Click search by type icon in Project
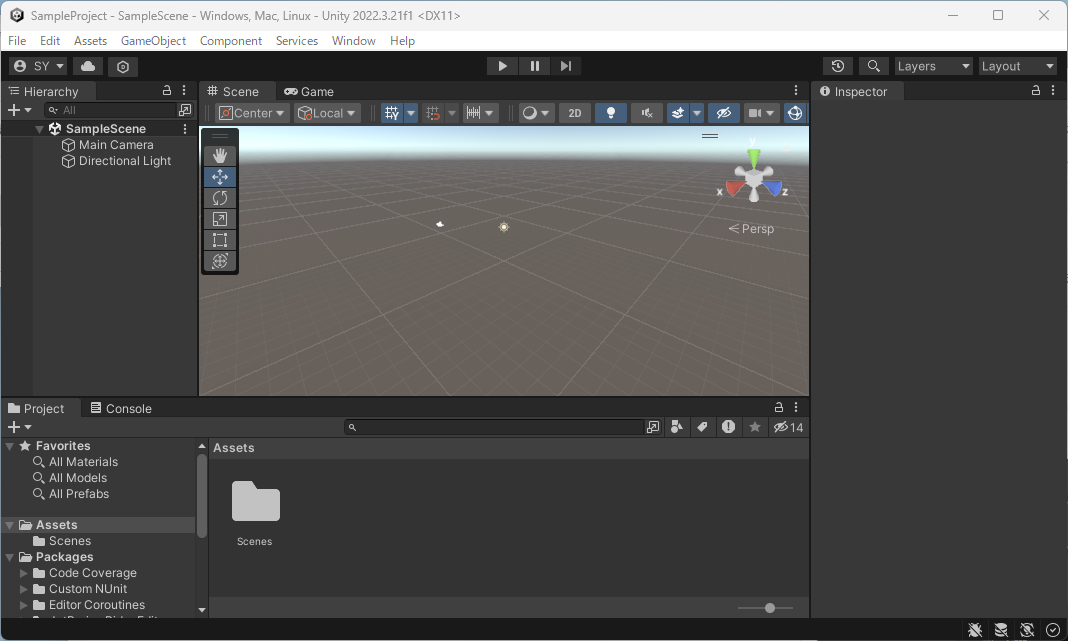 [676, 427]
